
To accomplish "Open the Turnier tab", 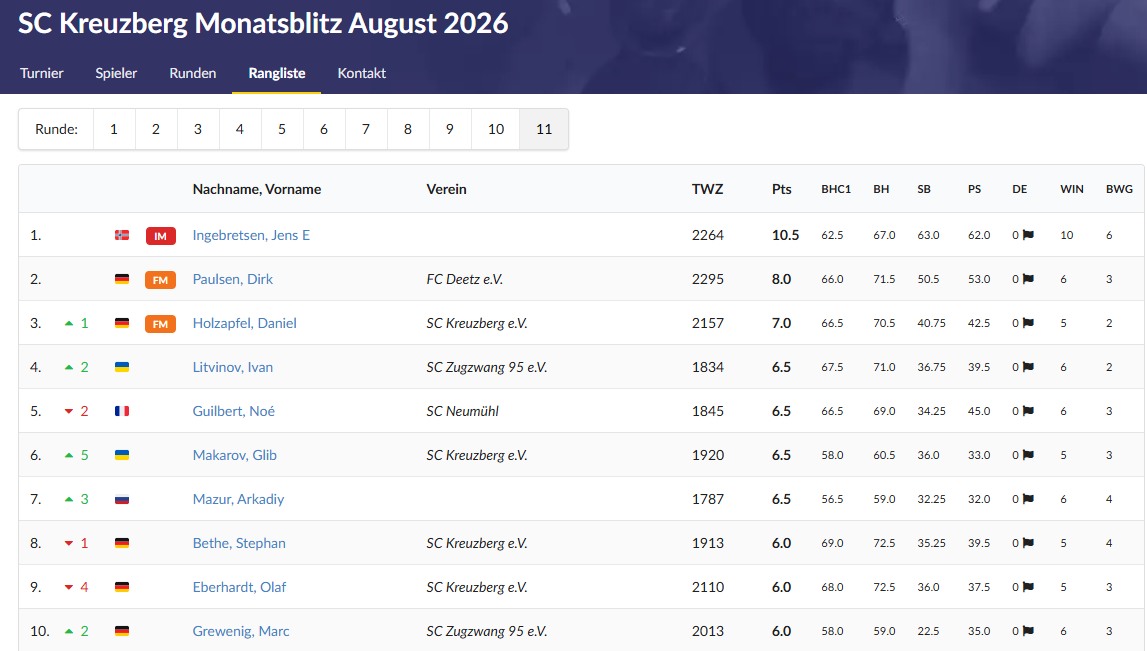I will point(42,73).
